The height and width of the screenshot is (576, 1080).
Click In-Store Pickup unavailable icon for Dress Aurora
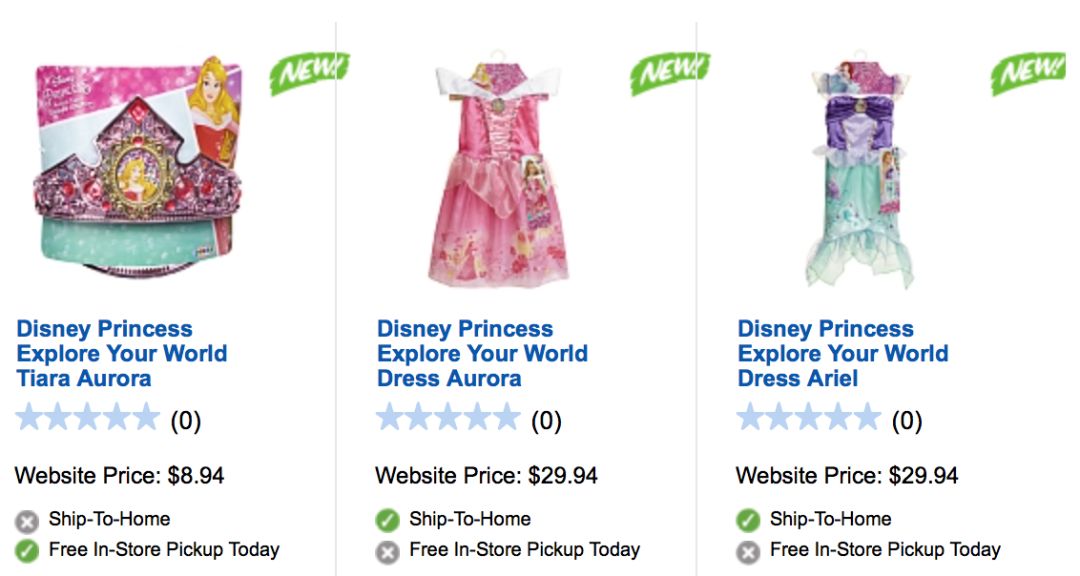click(x=387, y=551)
